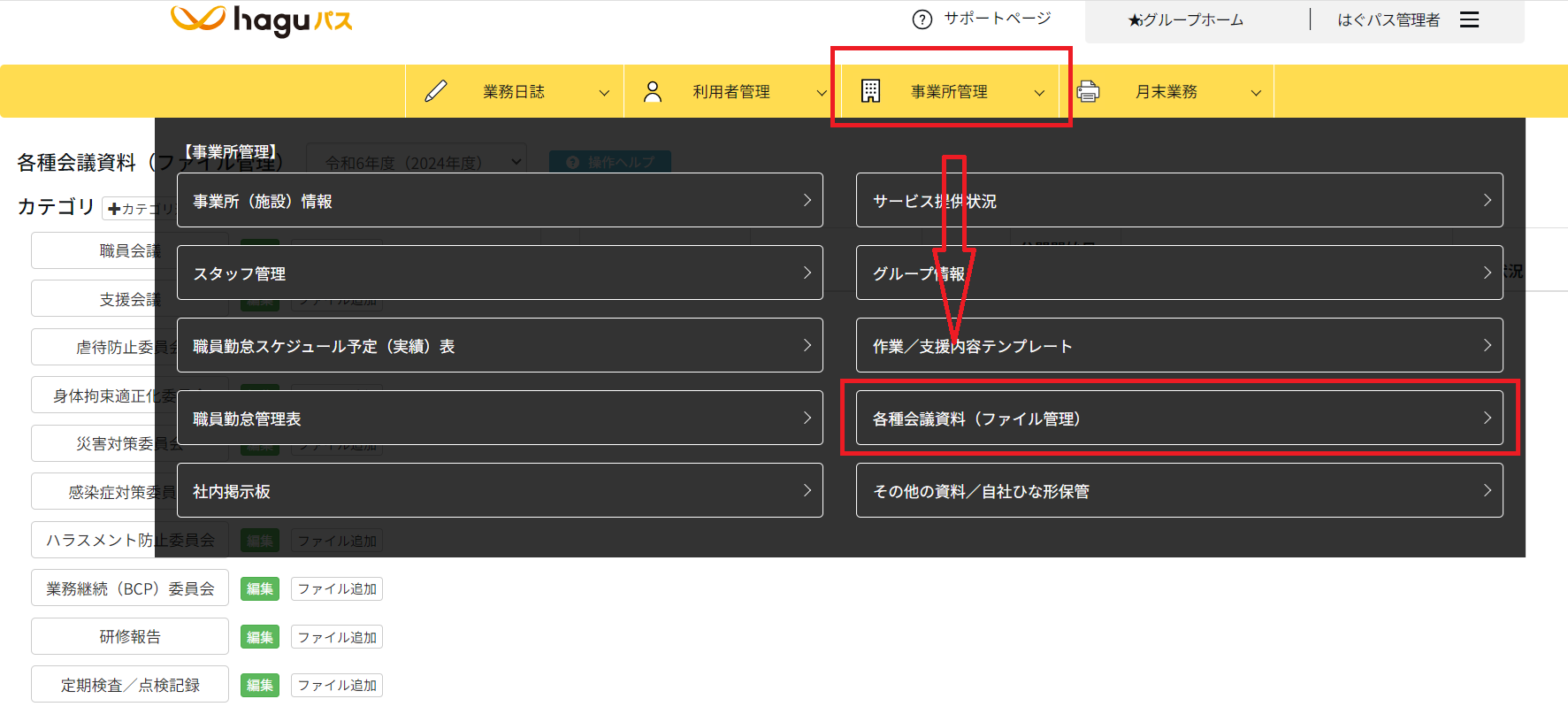This screenshot has height=722, width=1568.
Task: Click the pencil icon for 業務日誌
Action: (436, 91)
